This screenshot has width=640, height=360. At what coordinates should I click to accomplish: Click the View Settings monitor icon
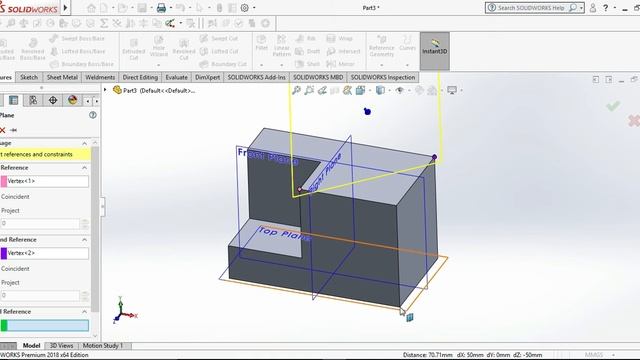452,90
